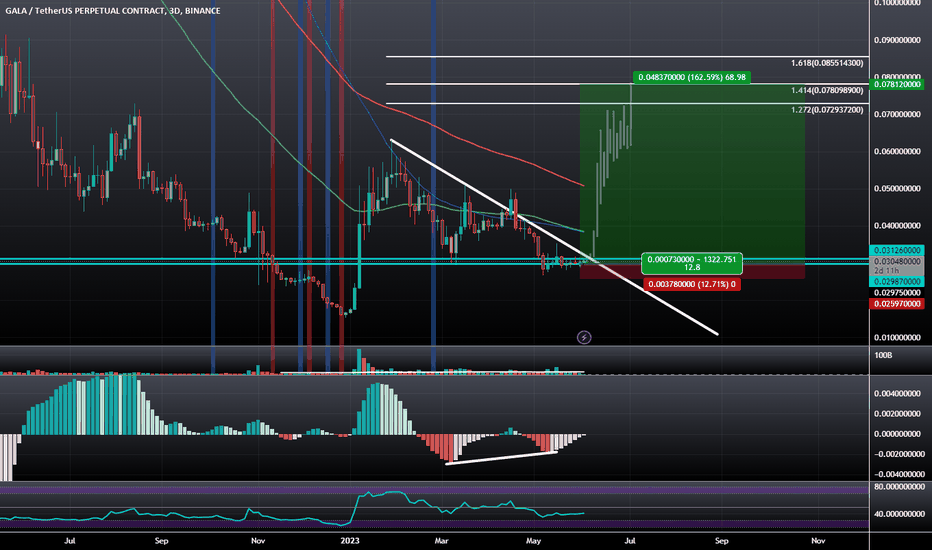Select the white divergence line under MACD histogram

point(501,458)
